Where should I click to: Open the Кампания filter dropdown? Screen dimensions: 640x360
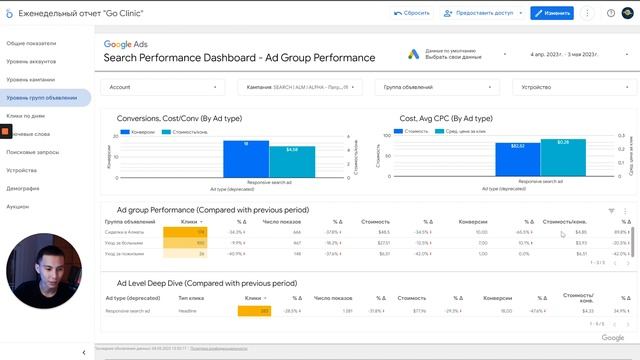[x=300, y=87]
